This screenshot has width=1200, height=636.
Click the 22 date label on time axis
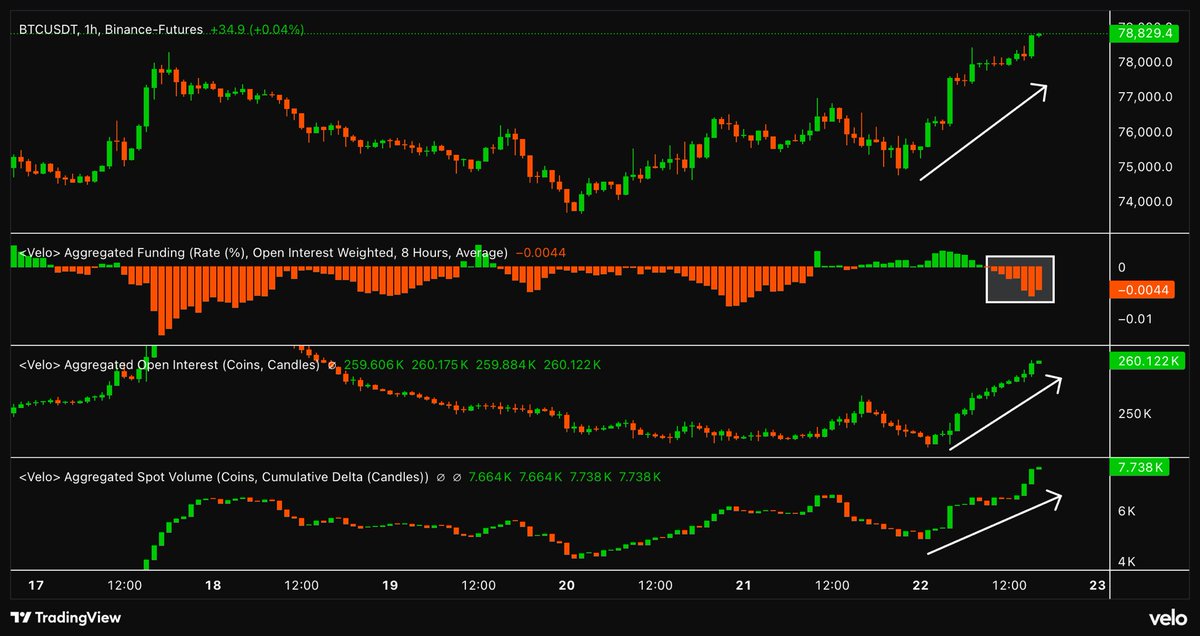coord(921,586)
